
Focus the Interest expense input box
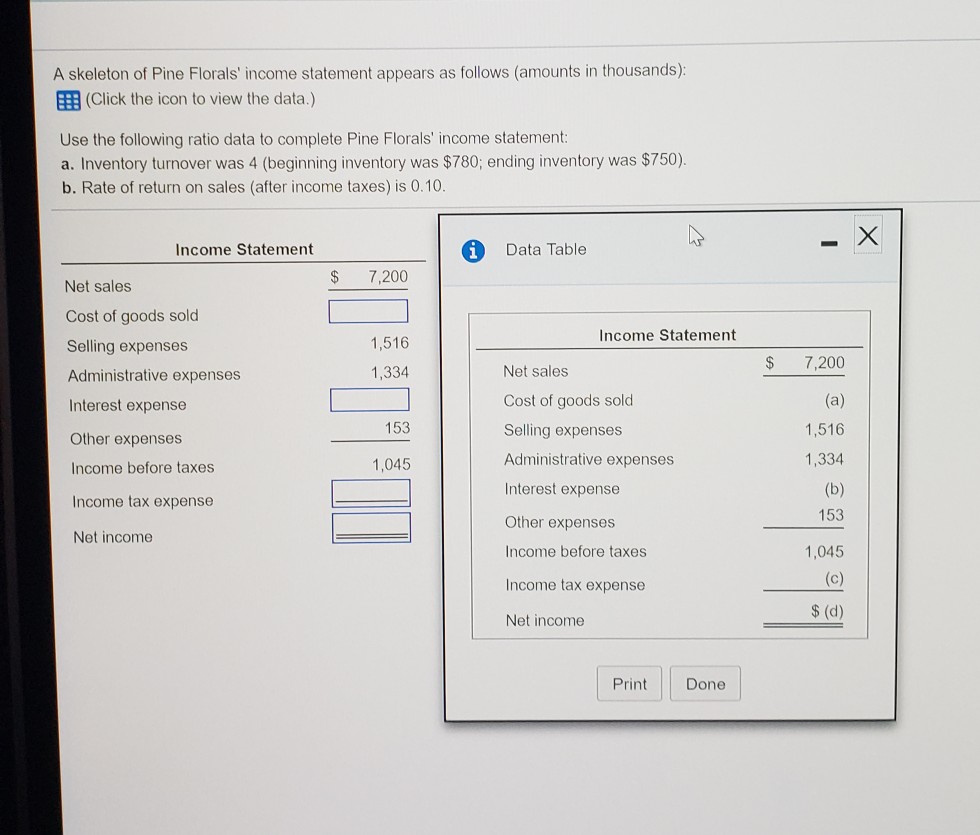[x=370, y=400]
